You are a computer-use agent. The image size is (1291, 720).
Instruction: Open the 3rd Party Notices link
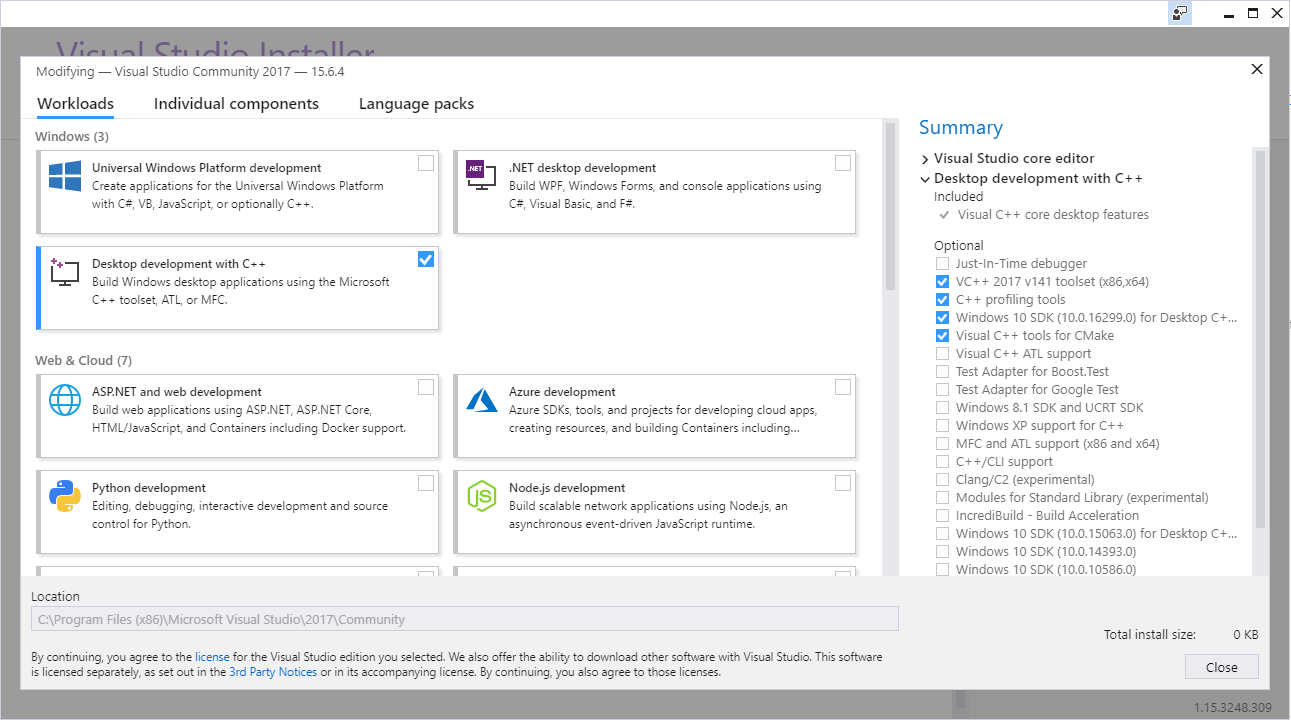point(273,672)
